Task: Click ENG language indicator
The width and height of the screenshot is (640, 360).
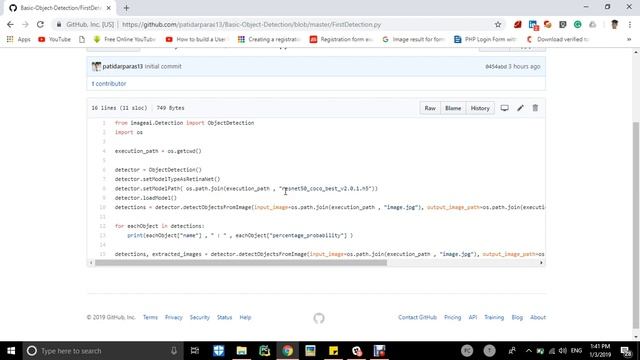Action: coord(576,351)
